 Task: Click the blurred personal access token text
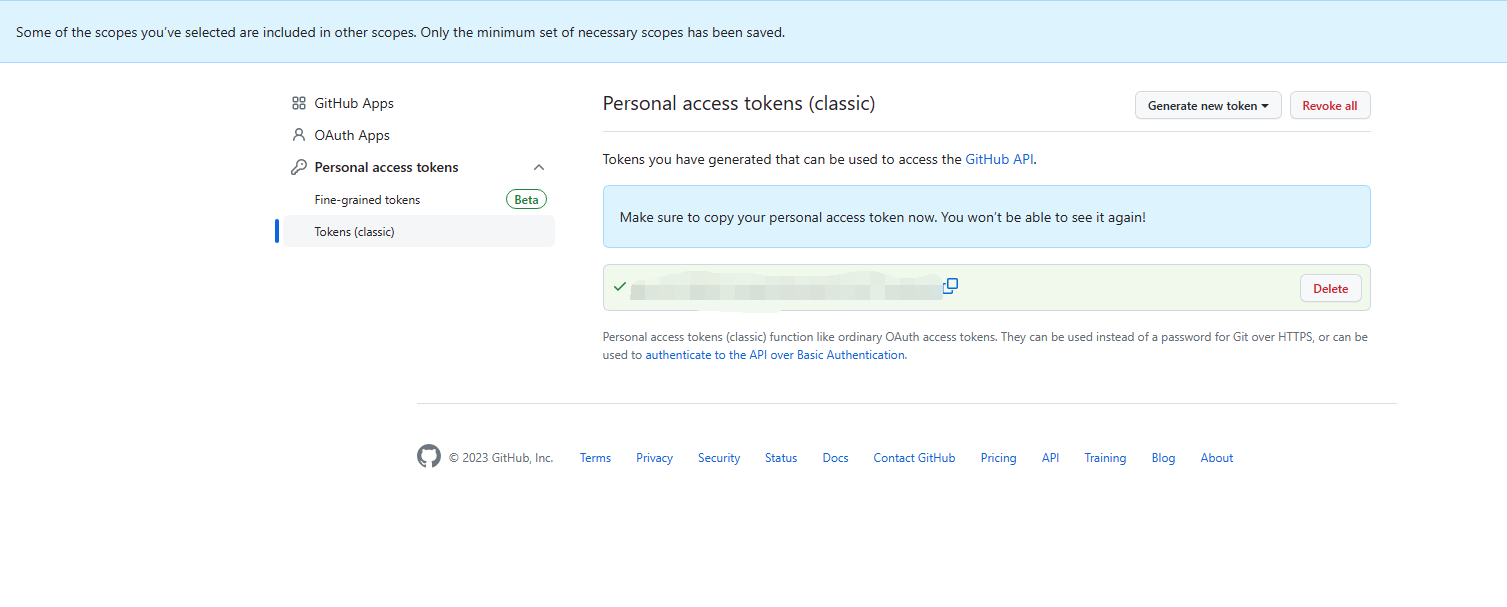click(786, 290)
